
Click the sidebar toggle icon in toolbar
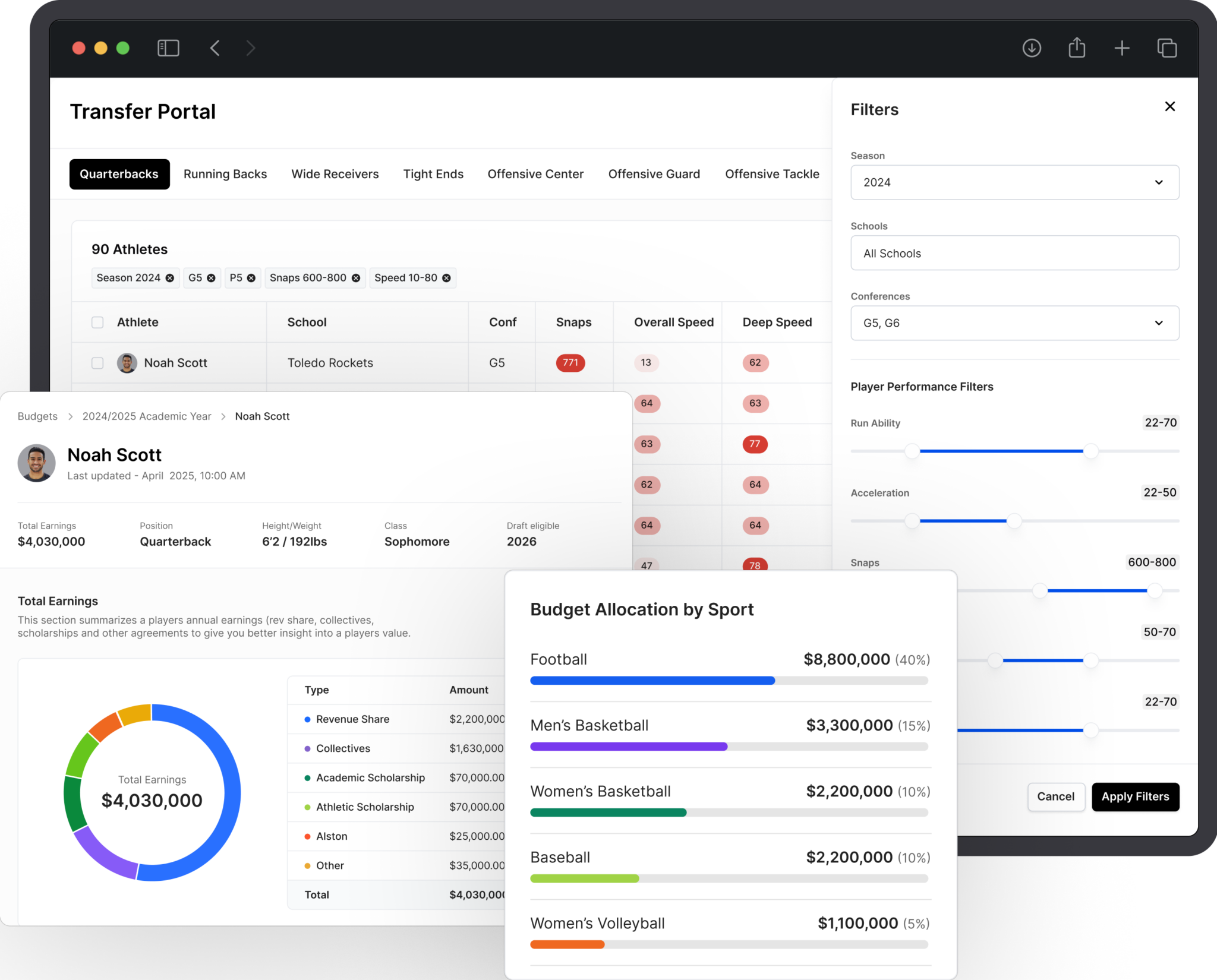tap(168, 48)
